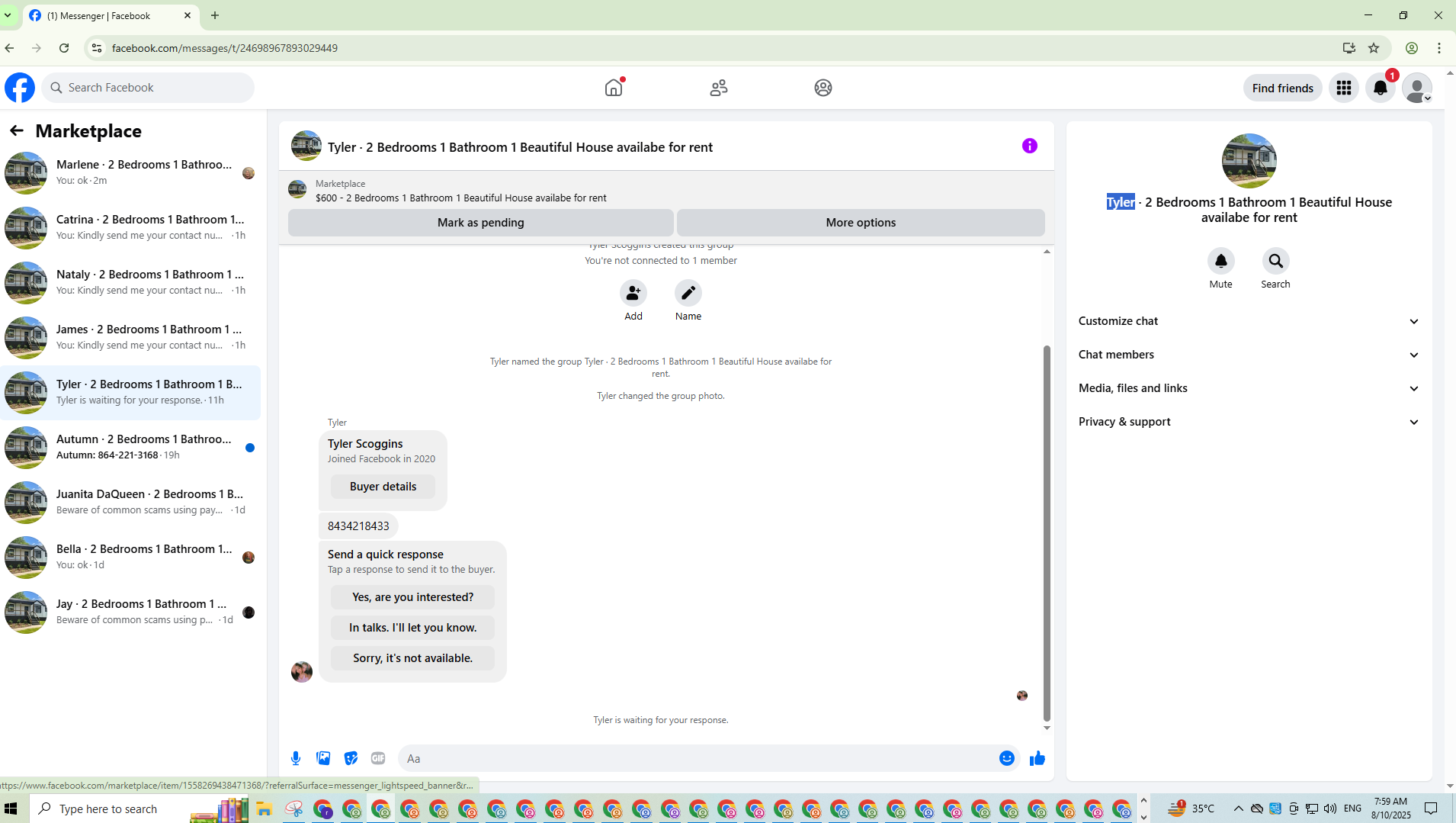Show hidden system tray icons
1456x823 pixels.
(x=1238, y=809)
